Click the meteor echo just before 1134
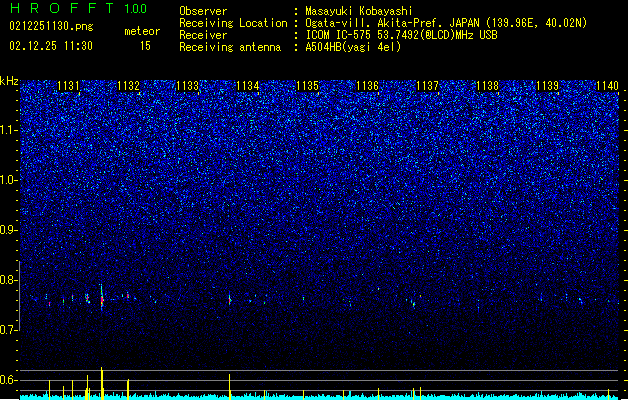Image resolution: width=629 pixels, height=400 pixels. click(230, 300)
